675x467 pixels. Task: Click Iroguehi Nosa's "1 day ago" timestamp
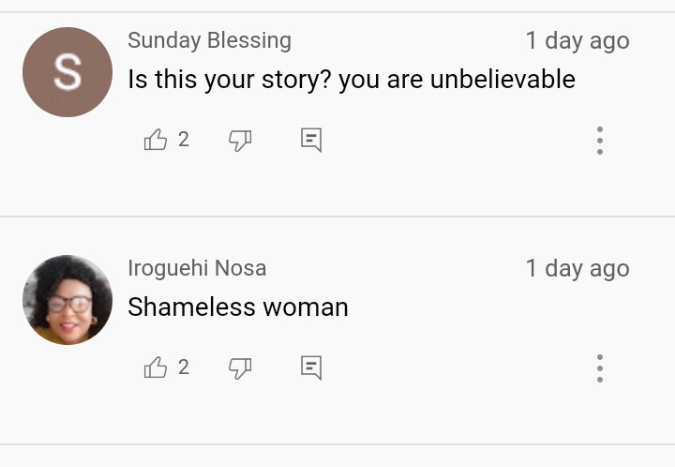tap(577, 269)
